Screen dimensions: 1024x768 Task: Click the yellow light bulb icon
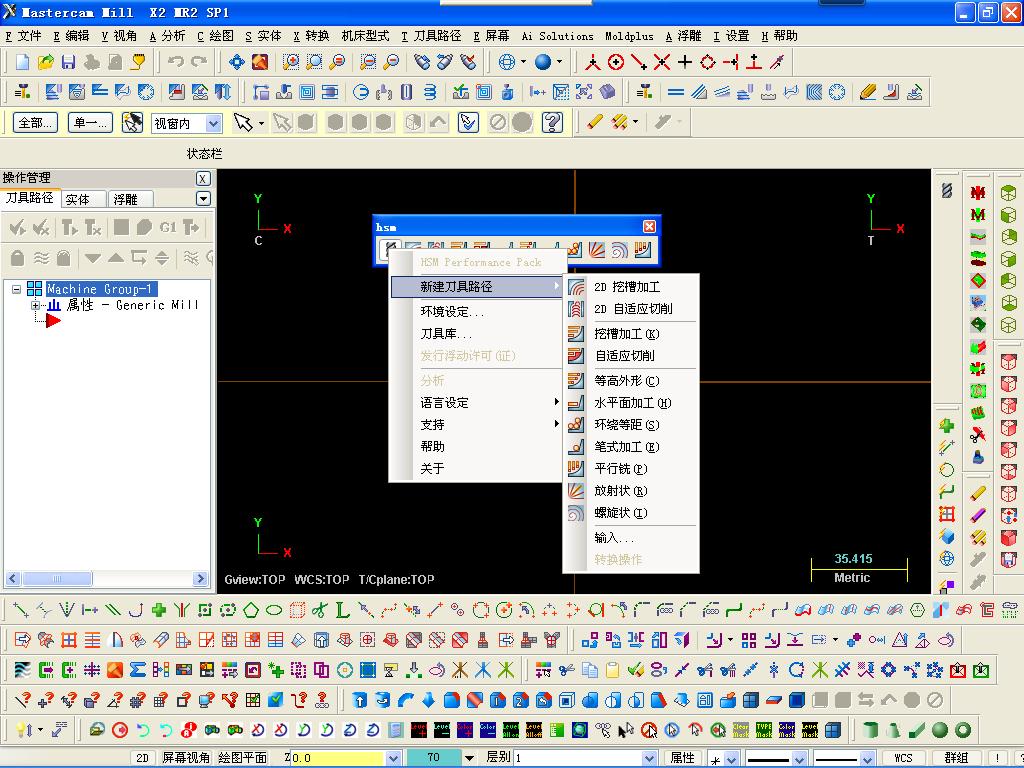[x=22, y=729]
